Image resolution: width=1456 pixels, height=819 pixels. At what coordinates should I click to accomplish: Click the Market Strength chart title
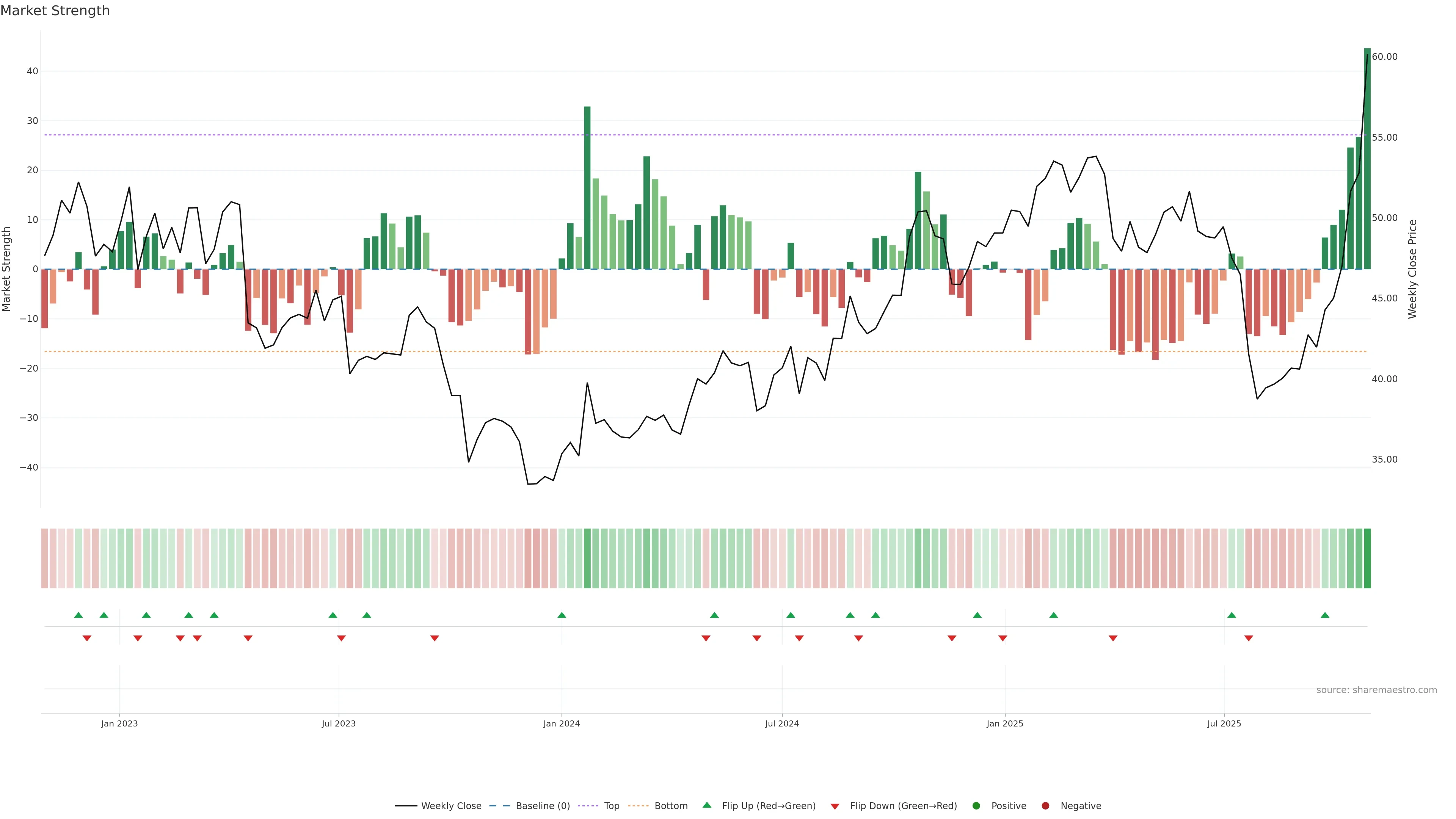[55, 11]
